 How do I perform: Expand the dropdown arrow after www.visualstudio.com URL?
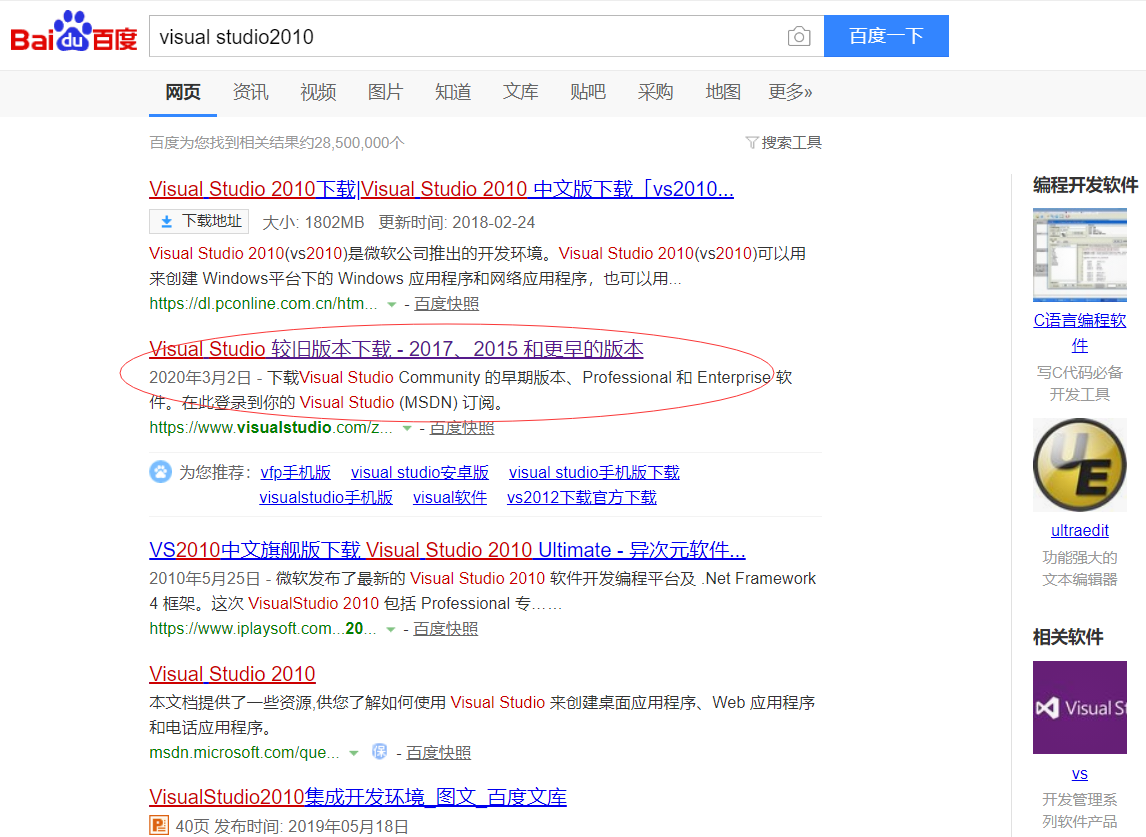407,428
